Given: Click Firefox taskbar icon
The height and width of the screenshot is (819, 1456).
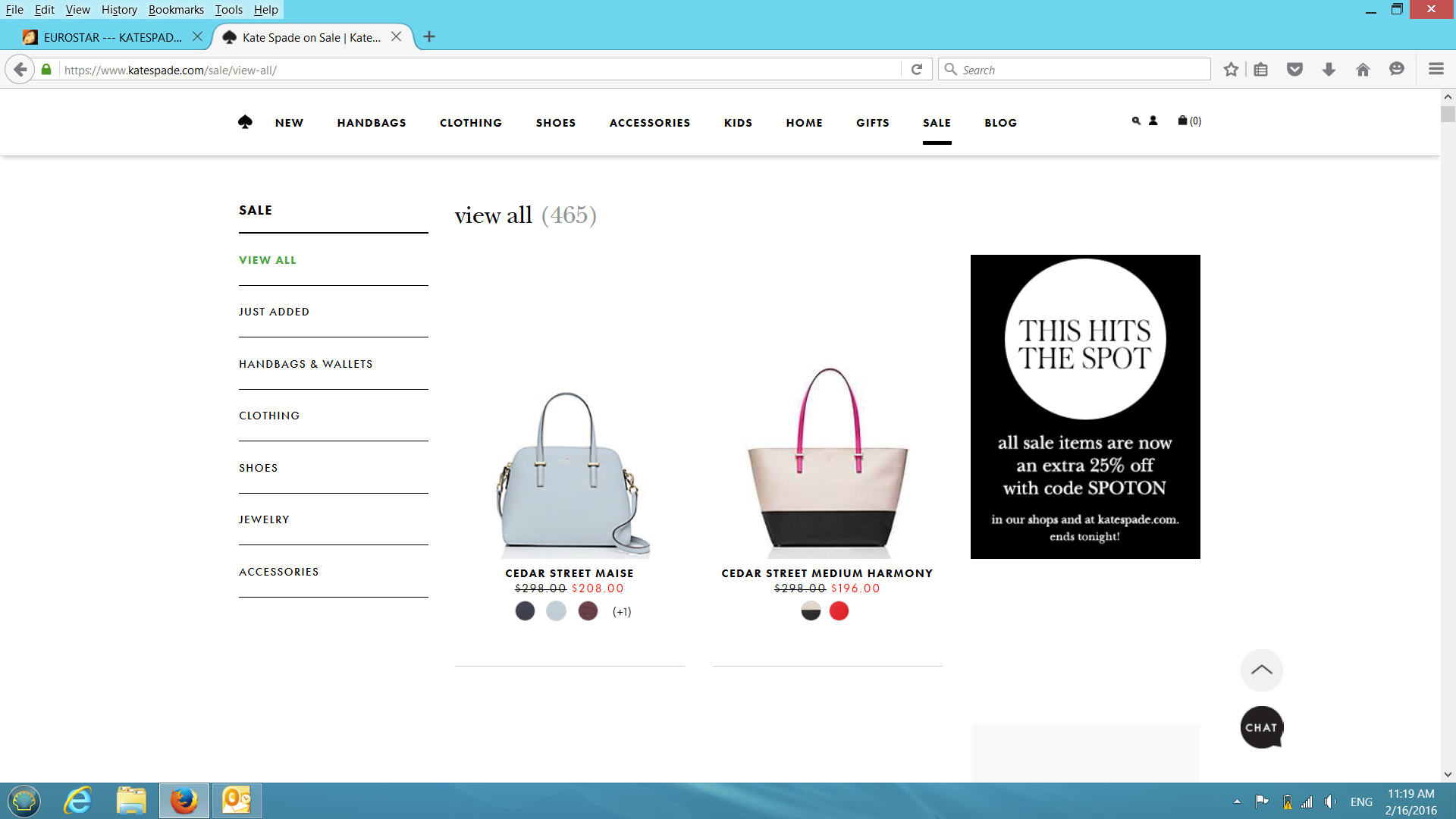Looking at the screenshot, I should coord(184,800).
